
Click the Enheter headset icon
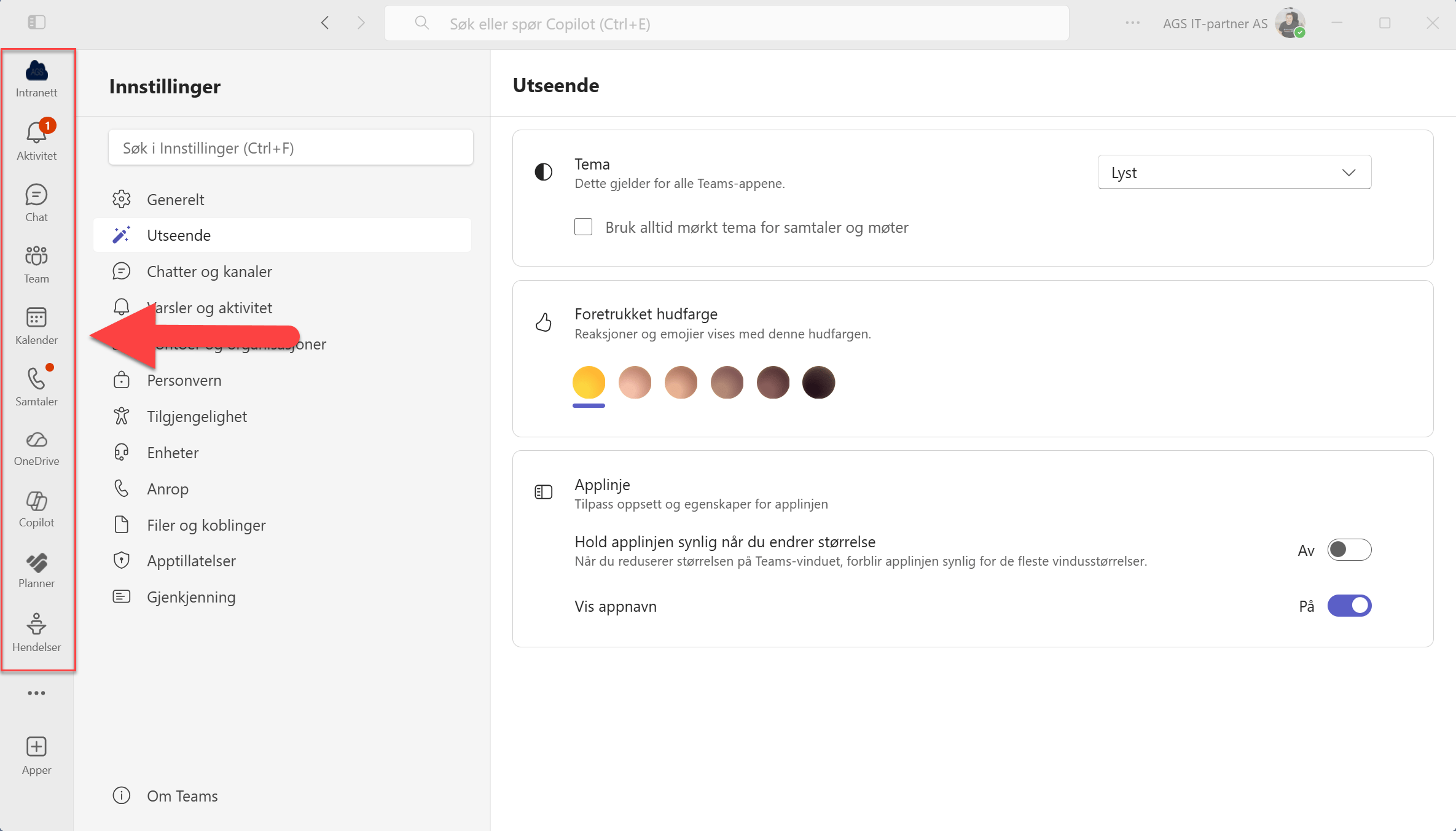point(122,452)
